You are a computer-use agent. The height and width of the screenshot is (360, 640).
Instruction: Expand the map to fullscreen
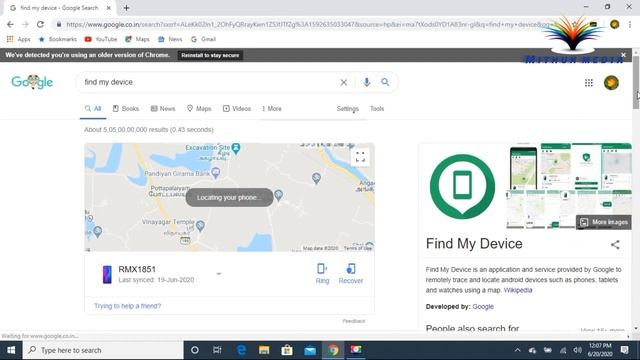360,157
